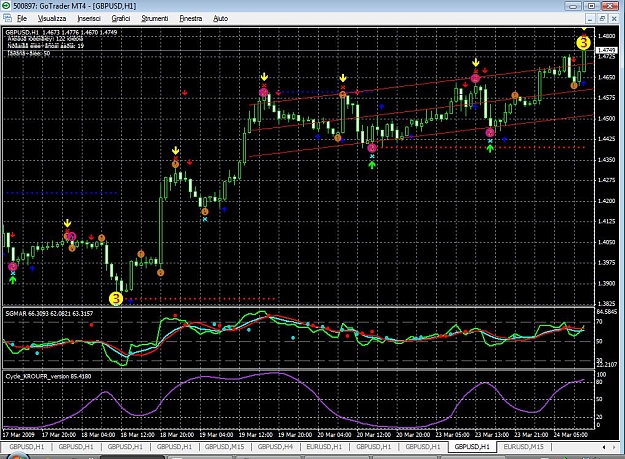Click the SGMAR indicator values label

[49, 314]
